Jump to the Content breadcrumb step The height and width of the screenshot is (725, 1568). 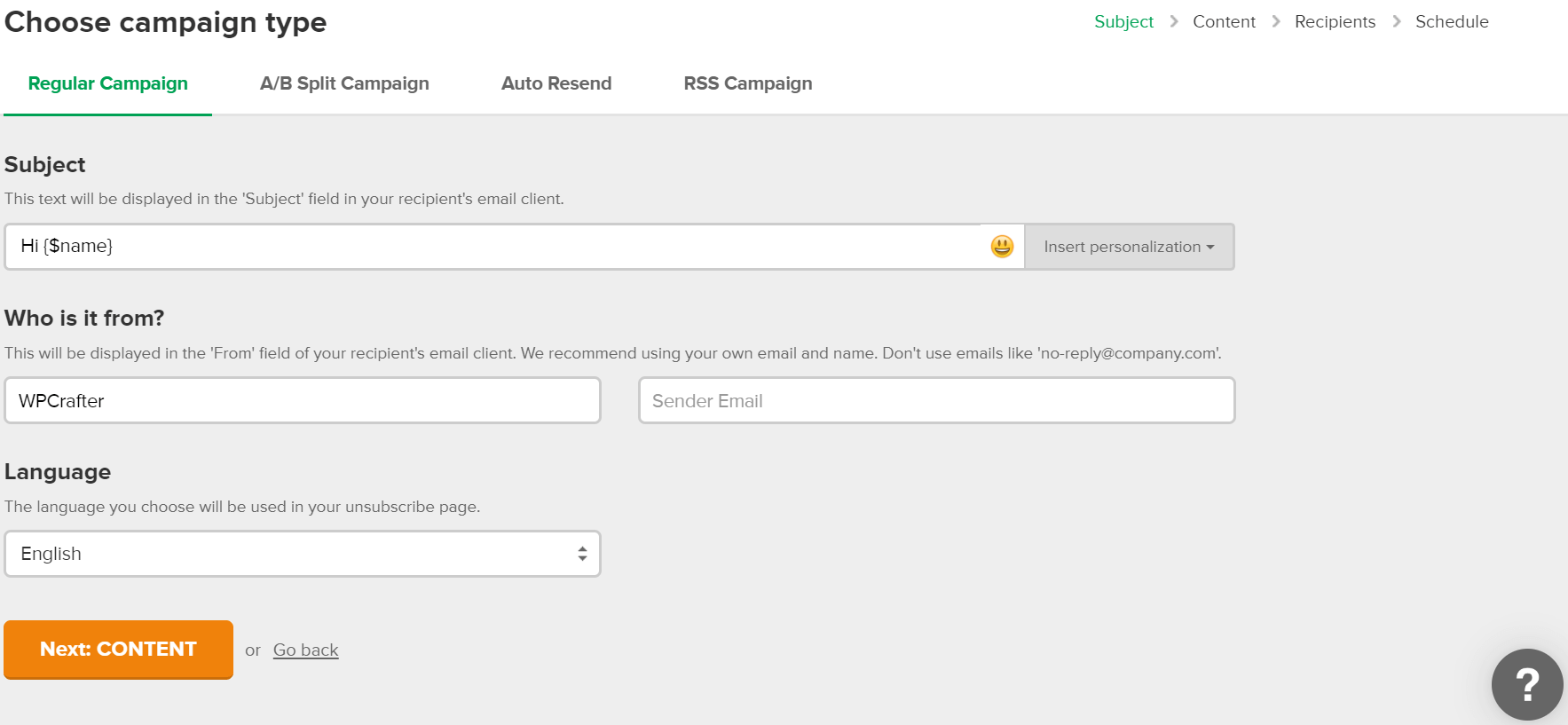1224,22
